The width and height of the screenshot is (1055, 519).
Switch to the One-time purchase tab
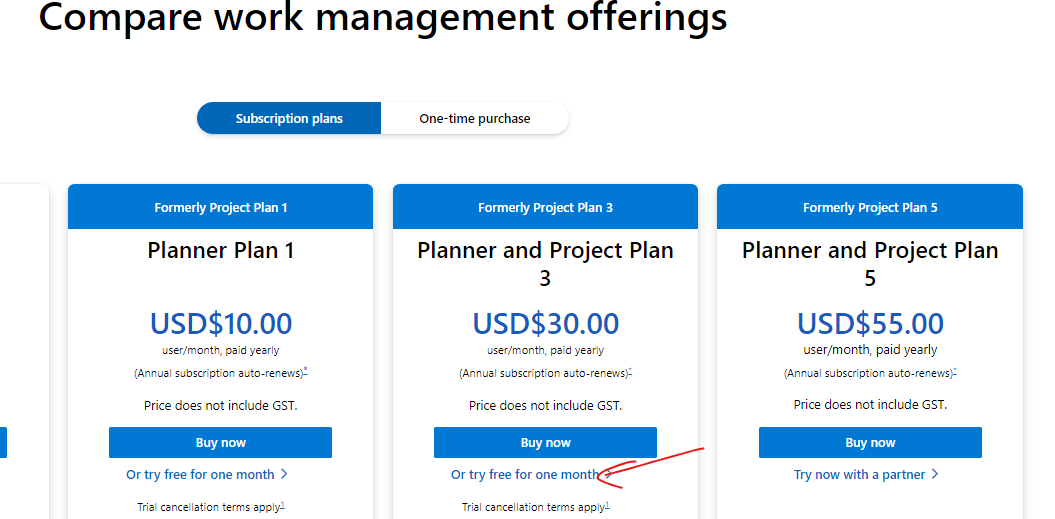click(x=475, y=118)
